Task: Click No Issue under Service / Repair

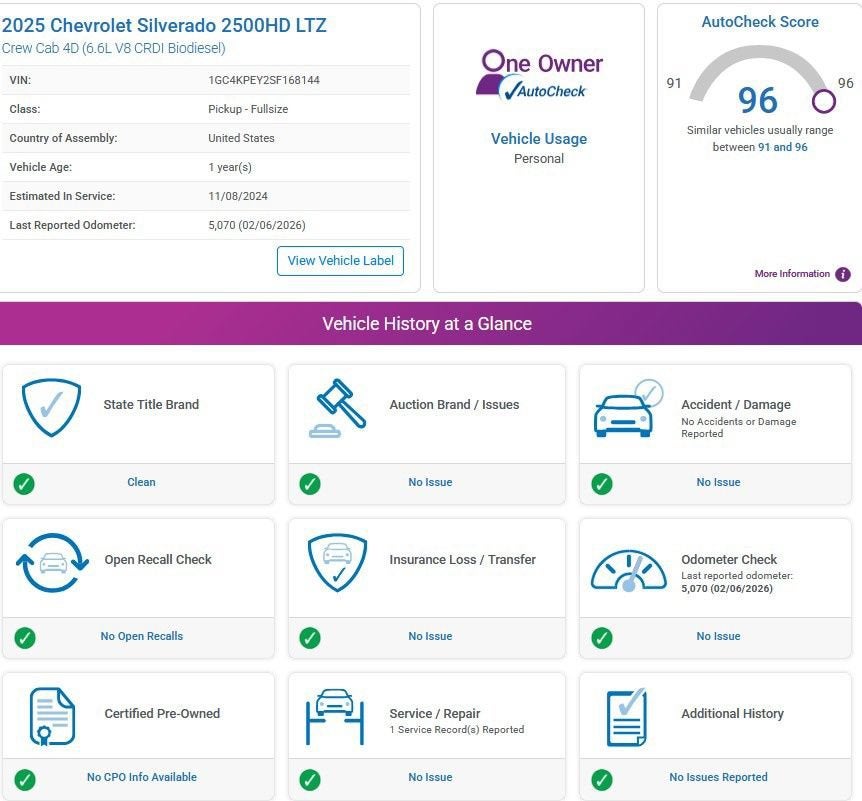Action: click(430, 777)
